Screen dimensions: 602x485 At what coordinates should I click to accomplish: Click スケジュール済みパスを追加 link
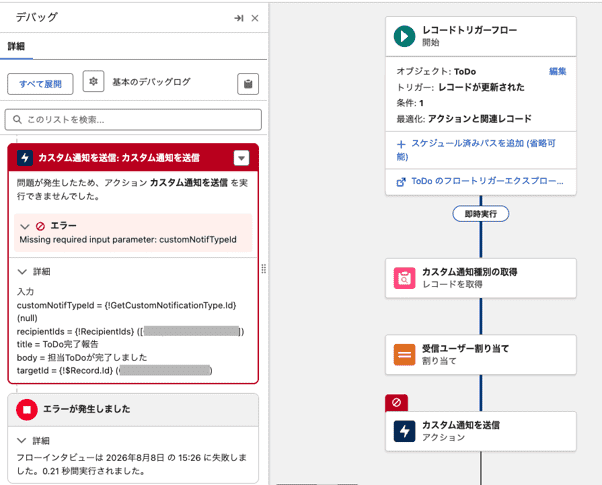[x=476, y=150]
